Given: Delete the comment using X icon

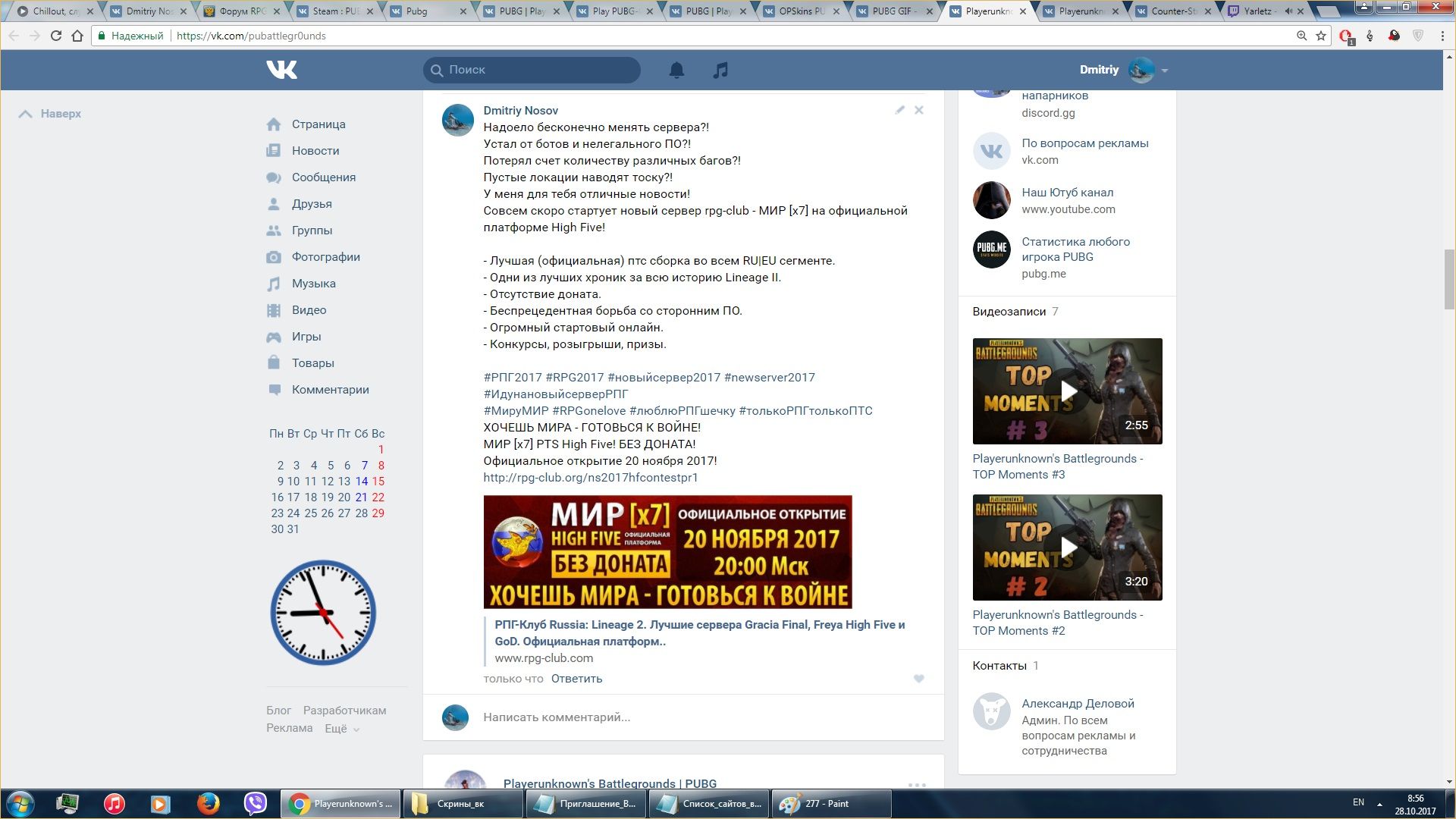Looking at the screenshot, I should point(919,110).
